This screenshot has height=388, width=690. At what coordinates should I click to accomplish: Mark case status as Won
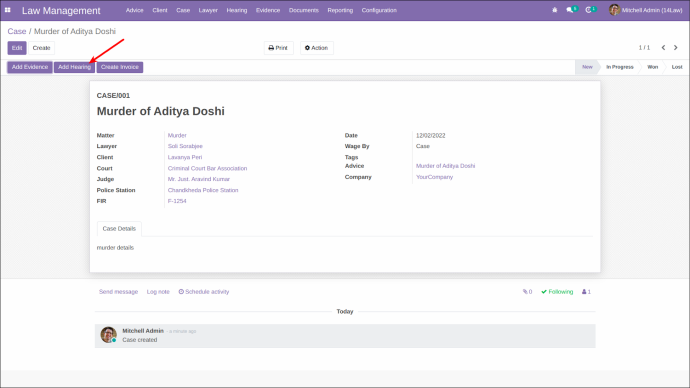(652, 67)
